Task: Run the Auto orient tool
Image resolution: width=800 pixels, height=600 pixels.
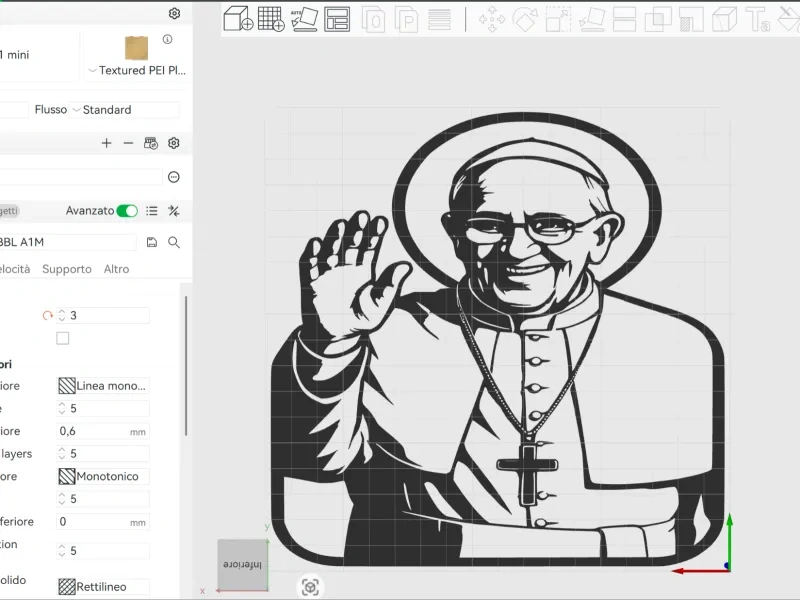Action: coord(304,19)
